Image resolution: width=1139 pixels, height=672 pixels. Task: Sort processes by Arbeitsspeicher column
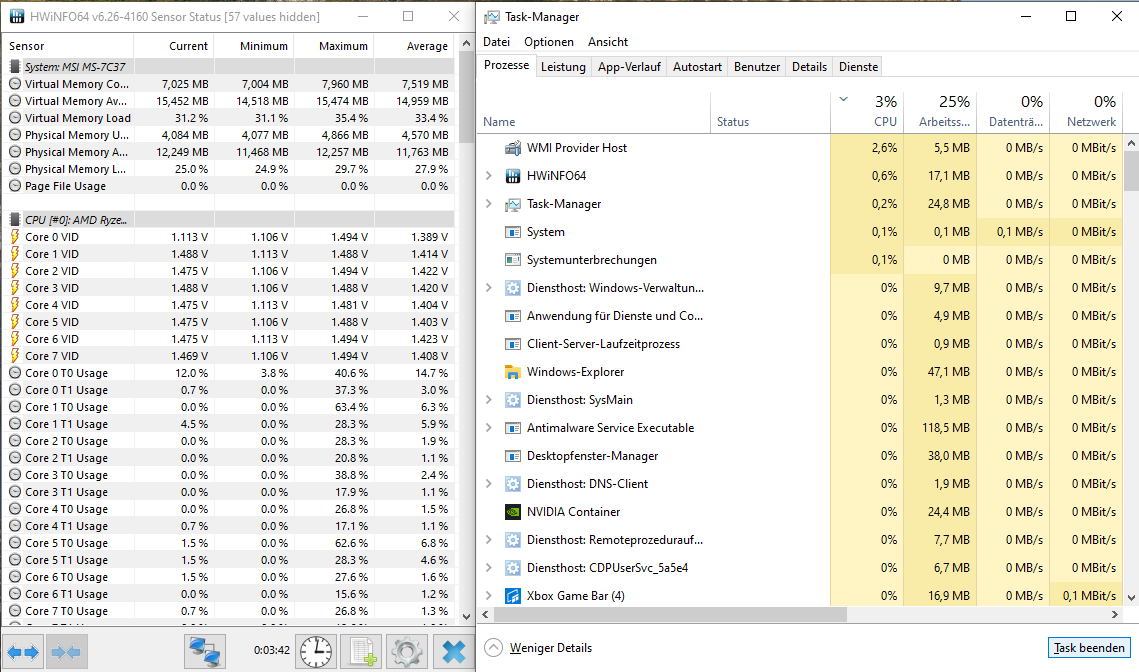click(940, 112)
